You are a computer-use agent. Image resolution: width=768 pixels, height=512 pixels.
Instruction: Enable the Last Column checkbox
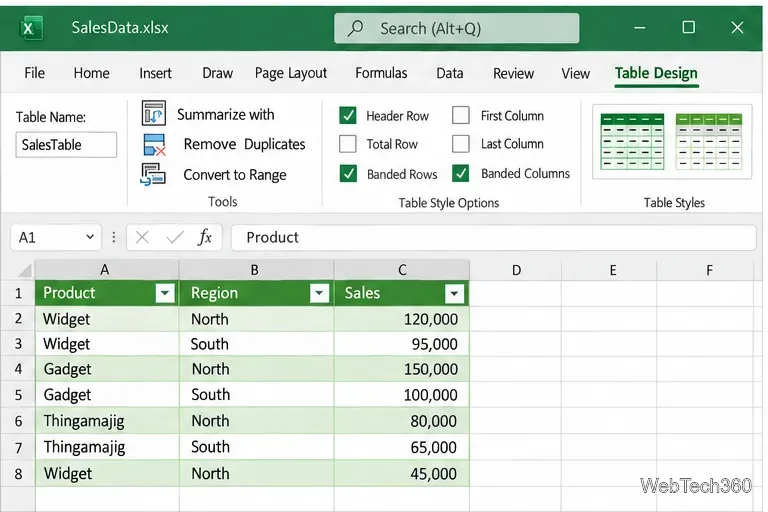click(x=461, y=144)
